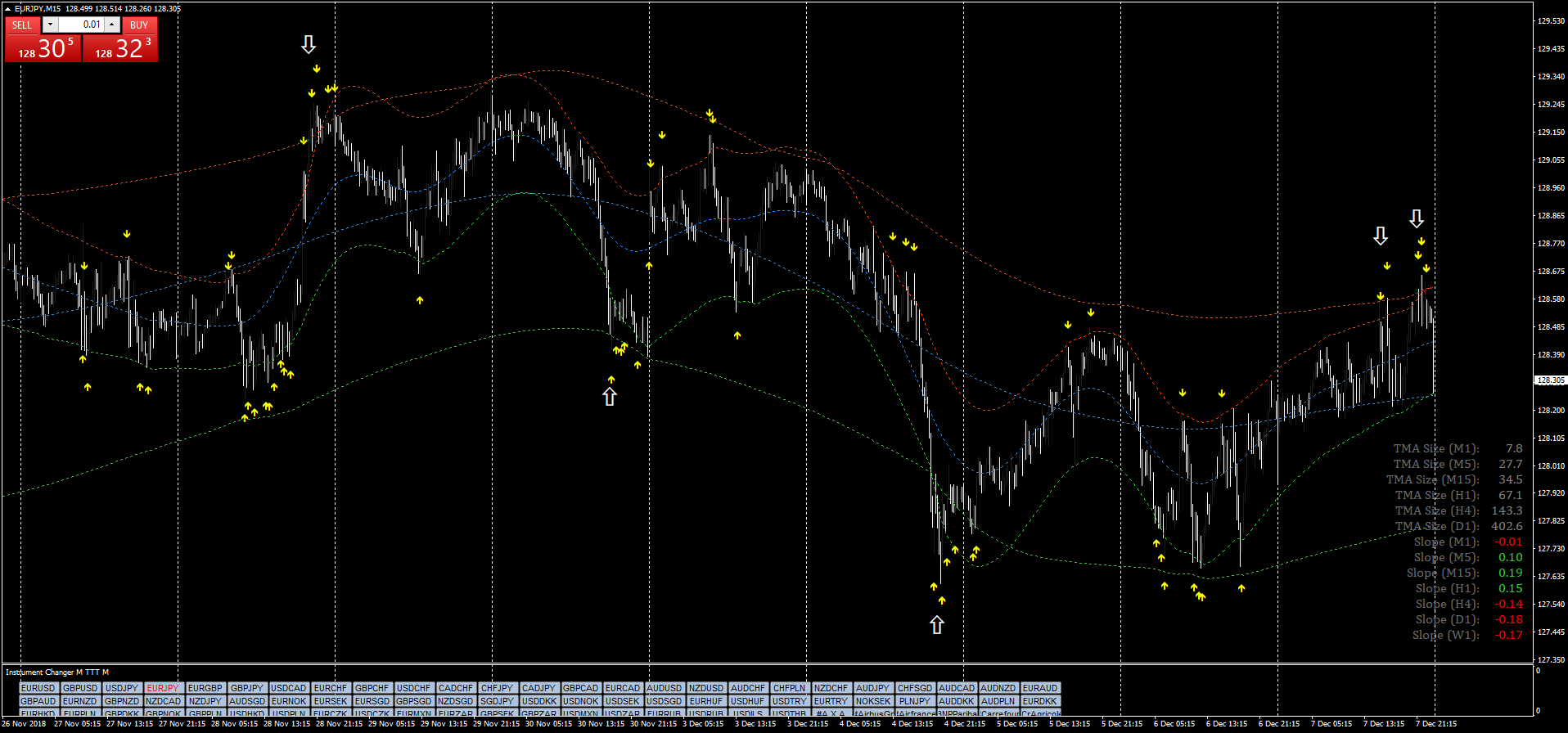Click the USDDKK symbol button

tap(538, 701)
